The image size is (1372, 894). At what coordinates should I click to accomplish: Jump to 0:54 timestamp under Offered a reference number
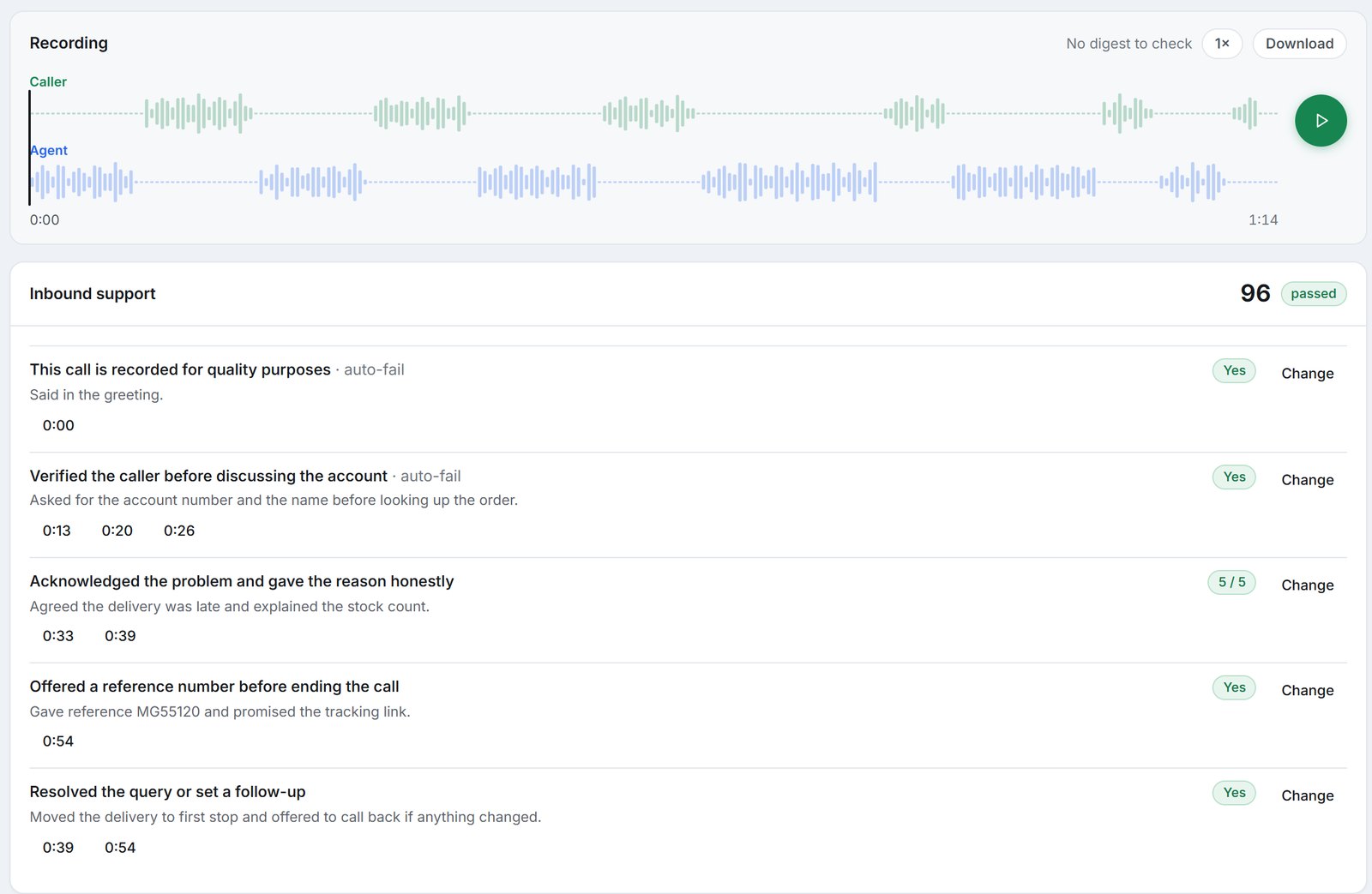coord(58,741)
